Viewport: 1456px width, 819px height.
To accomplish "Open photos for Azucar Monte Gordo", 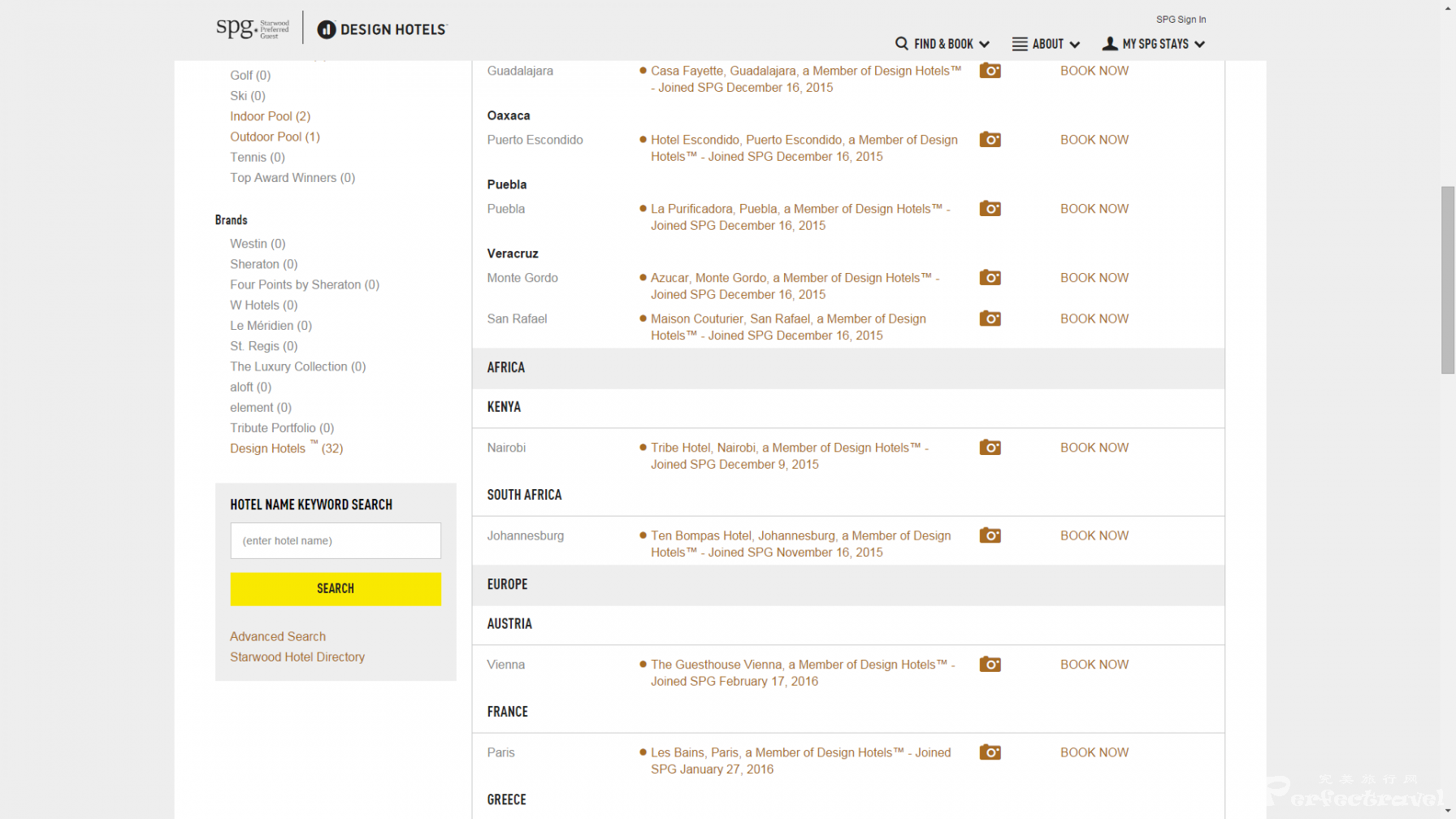I will (x=990, y=278).
